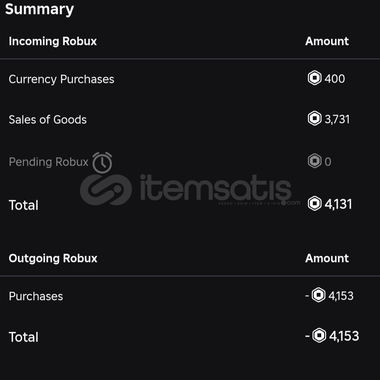The image size is (380, 380).
Task: Click the Robux icon in outgoing Total row
Action: 319,336
